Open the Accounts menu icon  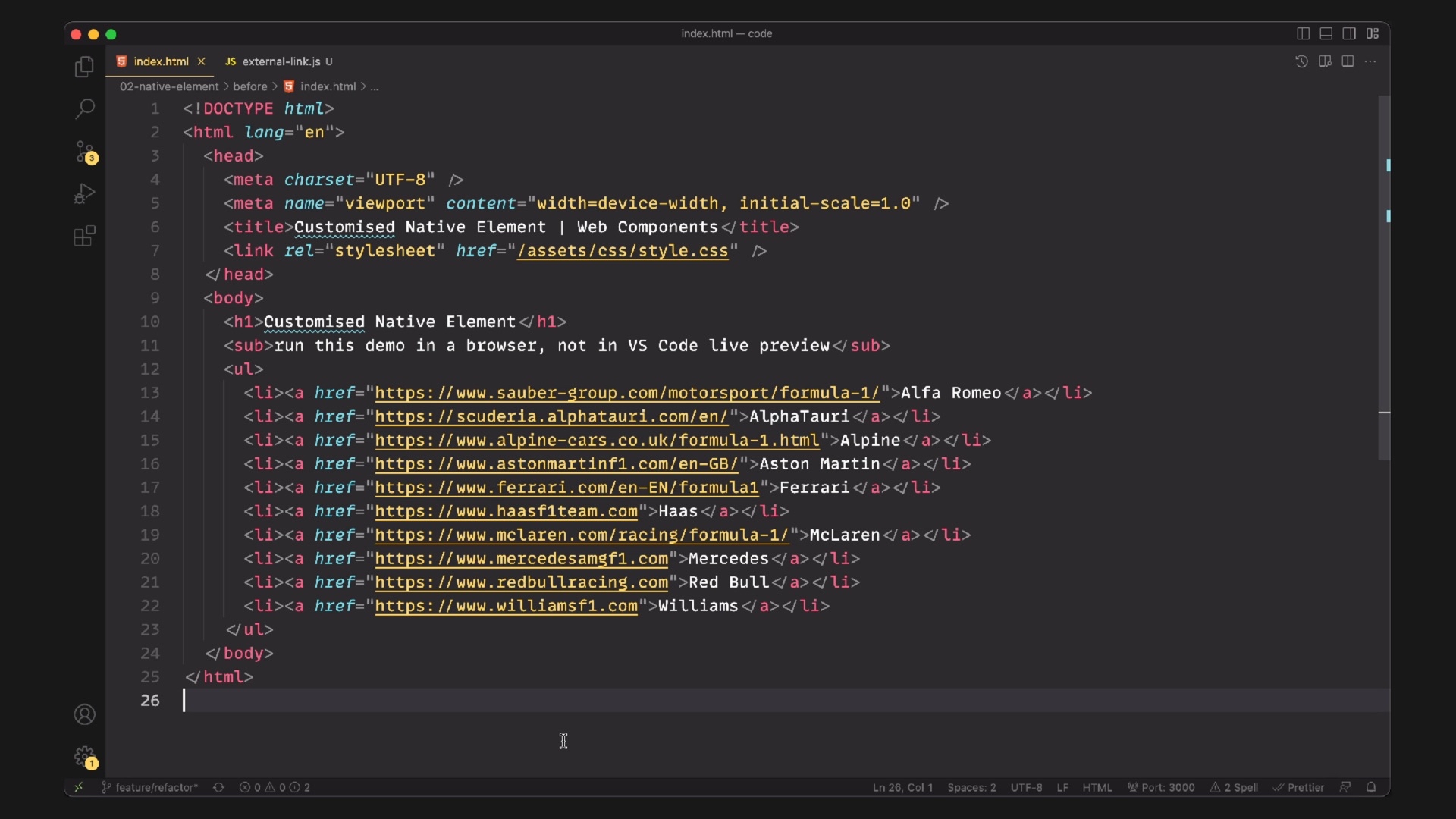pos(84,714)
